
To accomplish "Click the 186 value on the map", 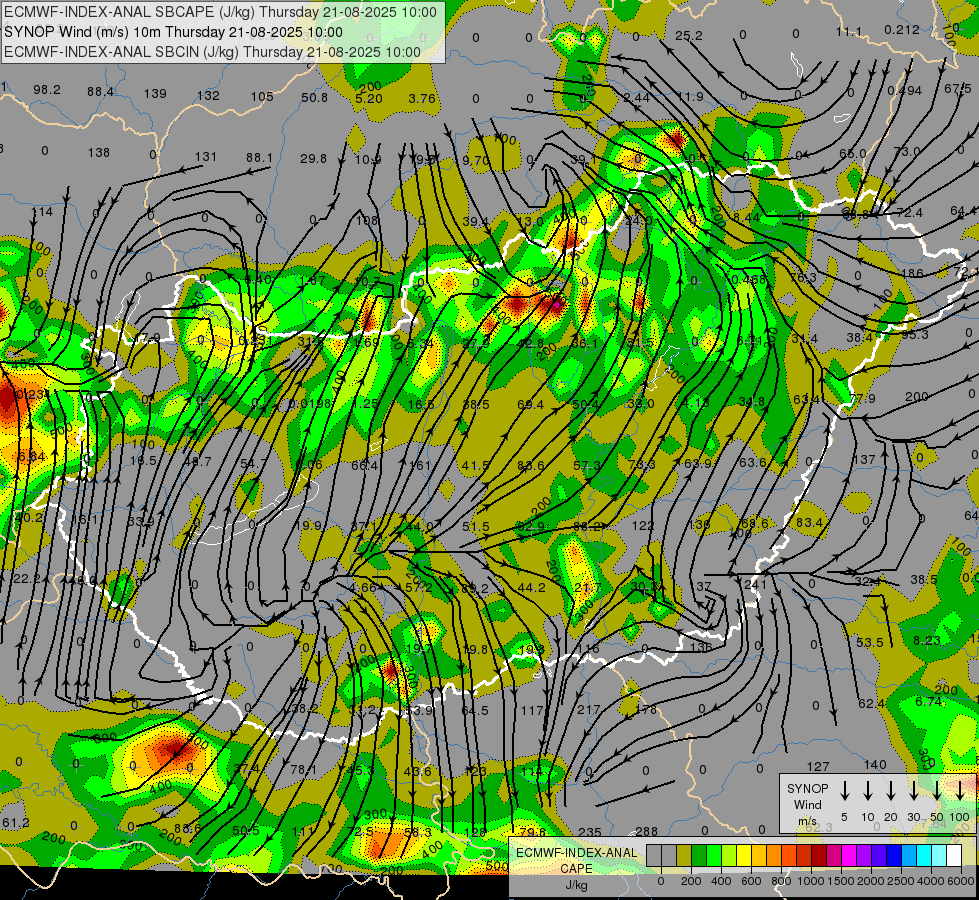I will click(x=912, y=274).
